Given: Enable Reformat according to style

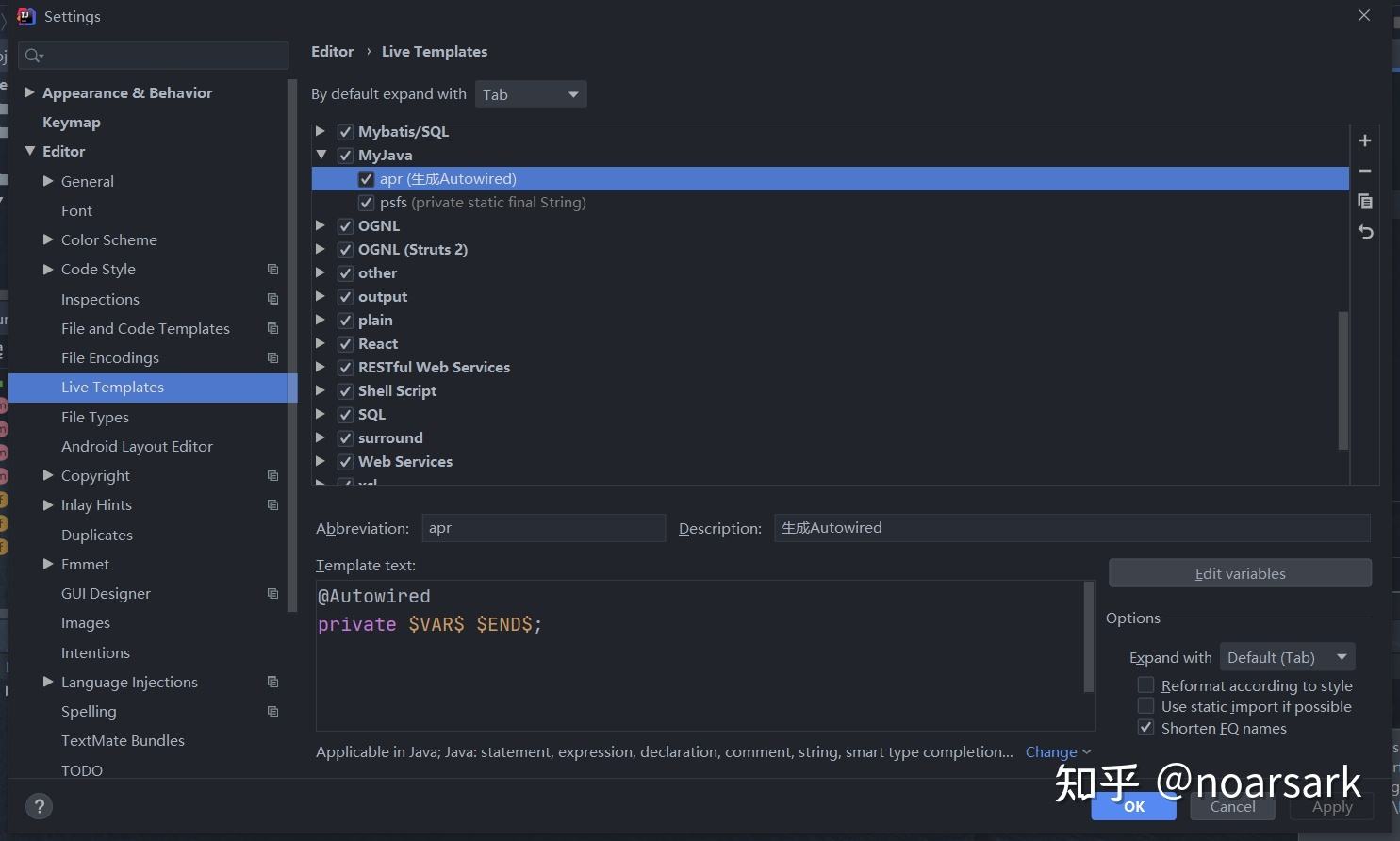Looking at the screenshot, I should 1145,685.
